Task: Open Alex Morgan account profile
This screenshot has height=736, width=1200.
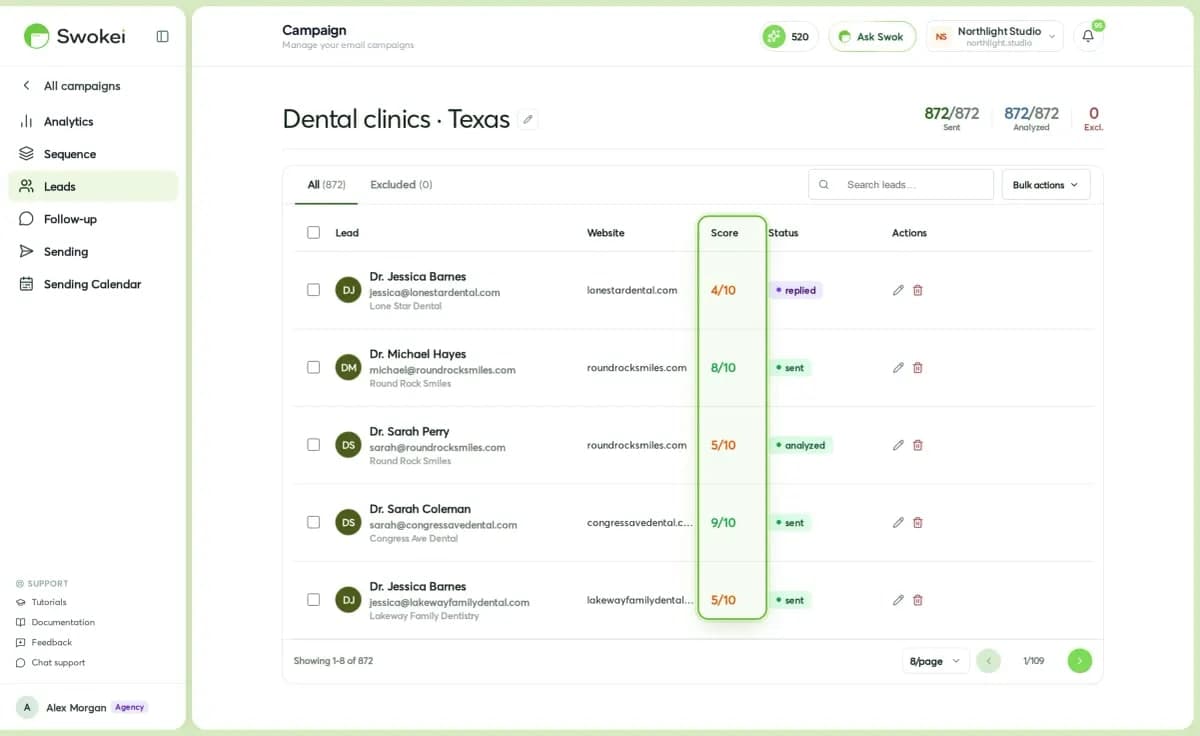Action: pyautogui.click(x=83, y=707)
